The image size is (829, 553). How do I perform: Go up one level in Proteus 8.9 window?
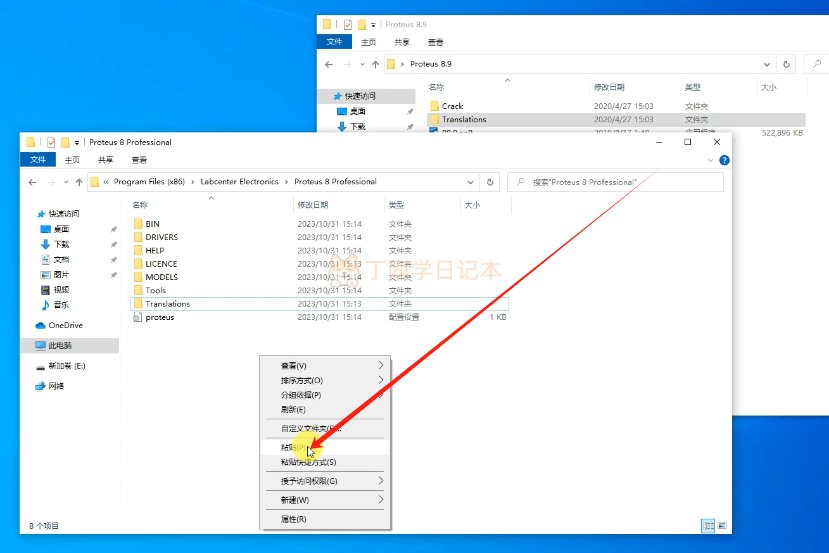point(375,64)
